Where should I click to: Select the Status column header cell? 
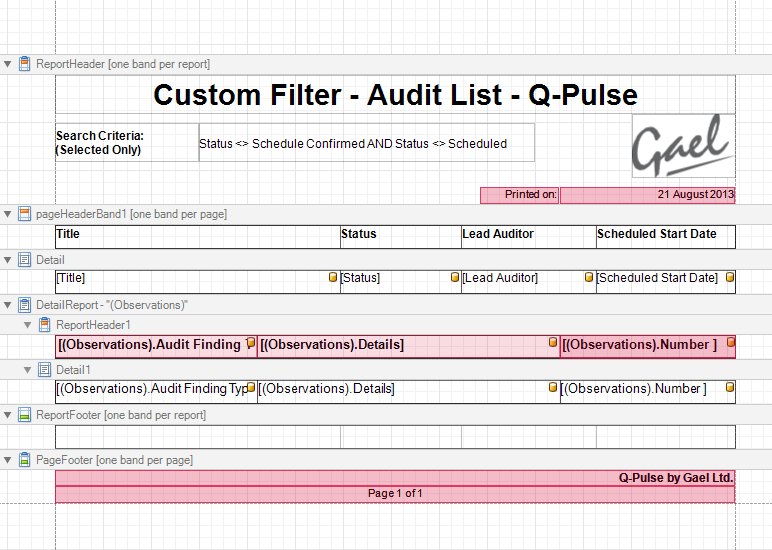[401, 237]
